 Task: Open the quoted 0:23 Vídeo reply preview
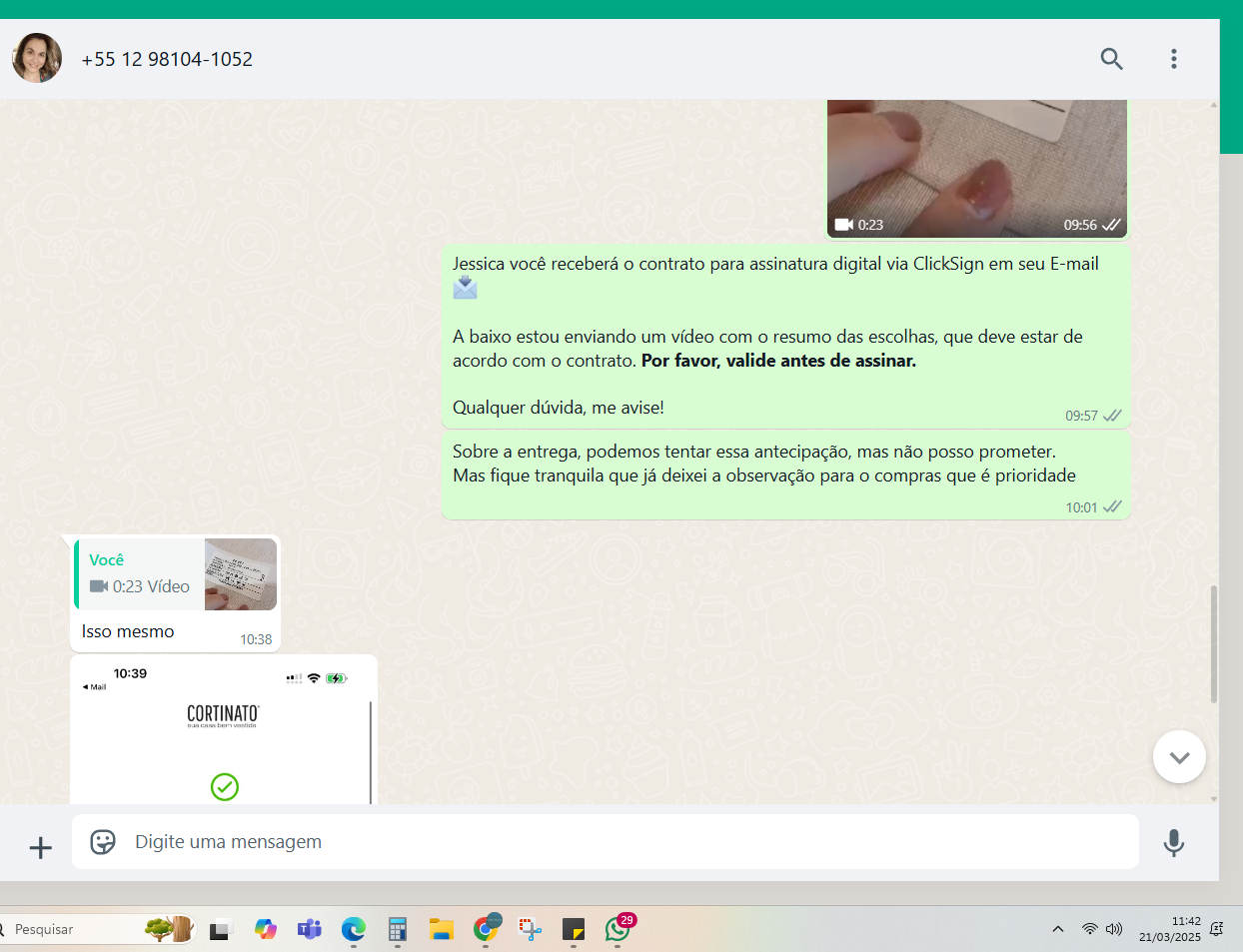175,574
